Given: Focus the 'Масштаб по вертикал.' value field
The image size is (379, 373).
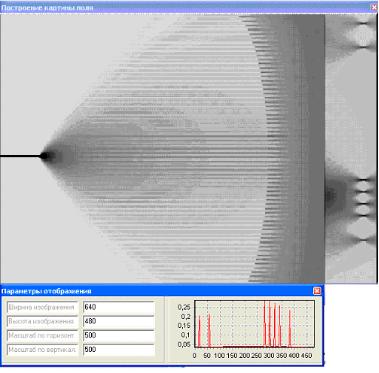Looking at the screenshot, I should point(118,350).
